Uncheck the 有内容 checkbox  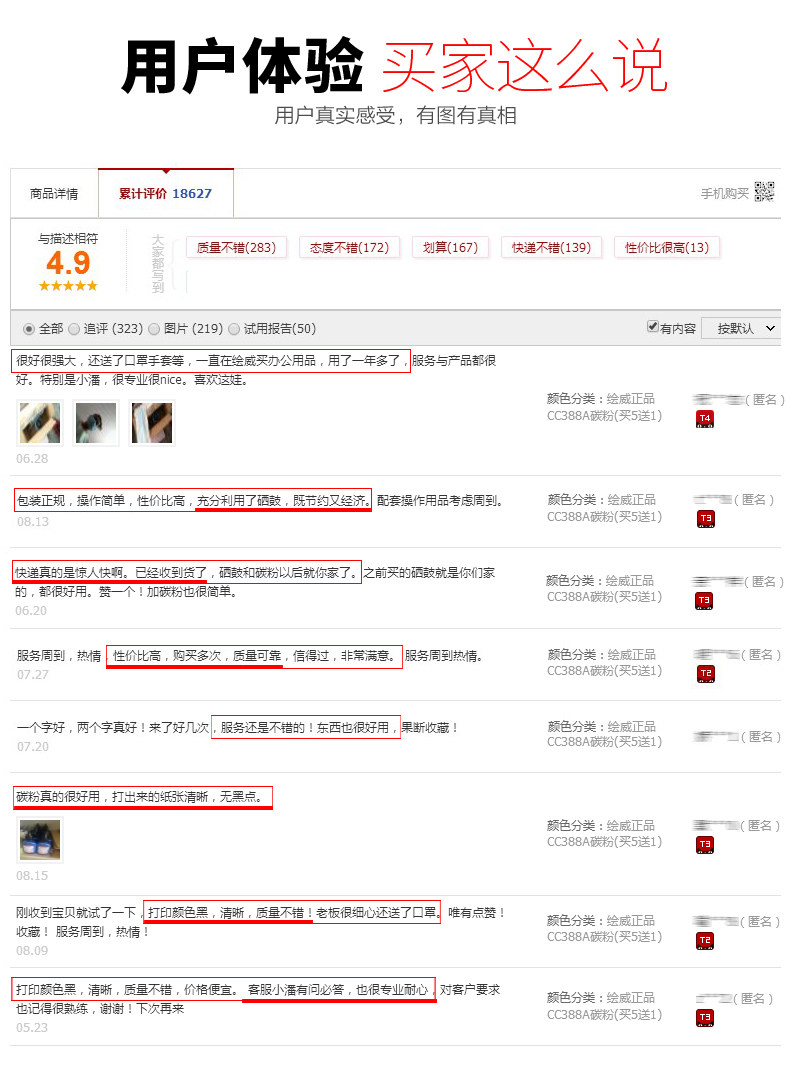pos(653,326)
